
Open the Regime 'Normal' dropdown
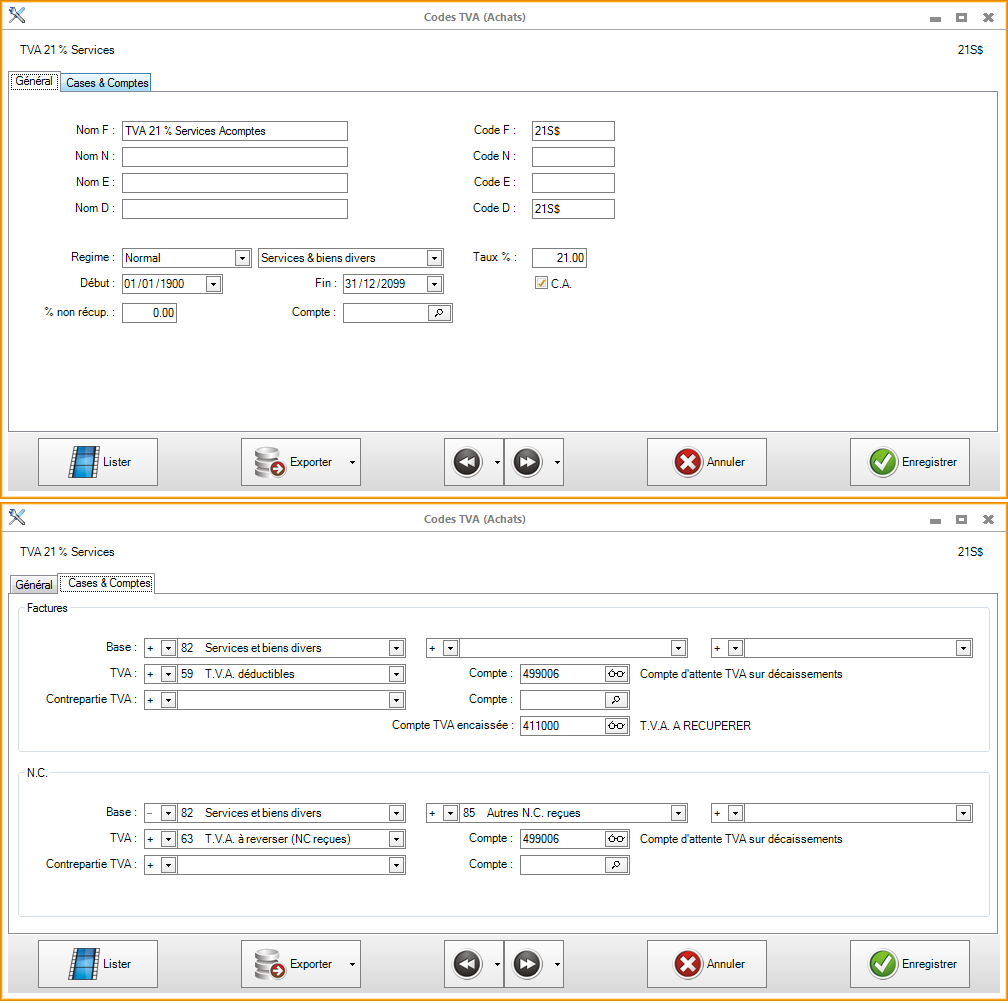(242, 258)
